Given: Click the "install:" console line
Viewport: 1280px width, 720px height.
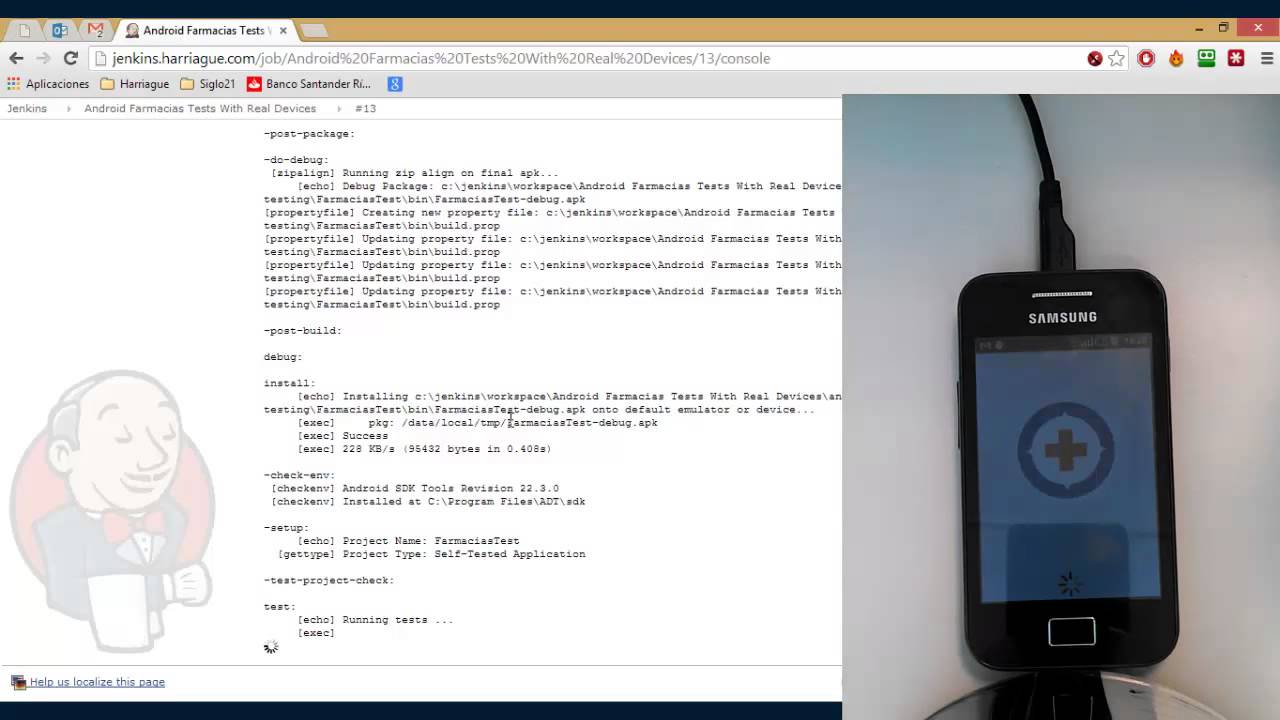Looking at the screenshot, I should tap(290, 383).
